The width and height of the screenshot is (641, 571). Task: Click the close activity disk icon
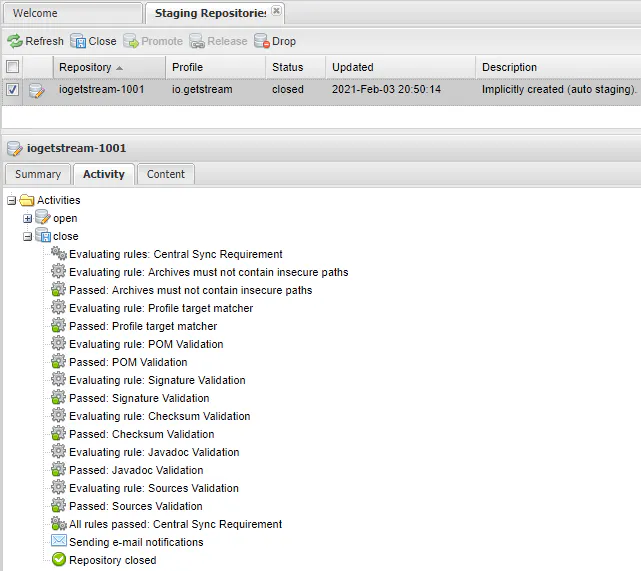click(43, 235)
